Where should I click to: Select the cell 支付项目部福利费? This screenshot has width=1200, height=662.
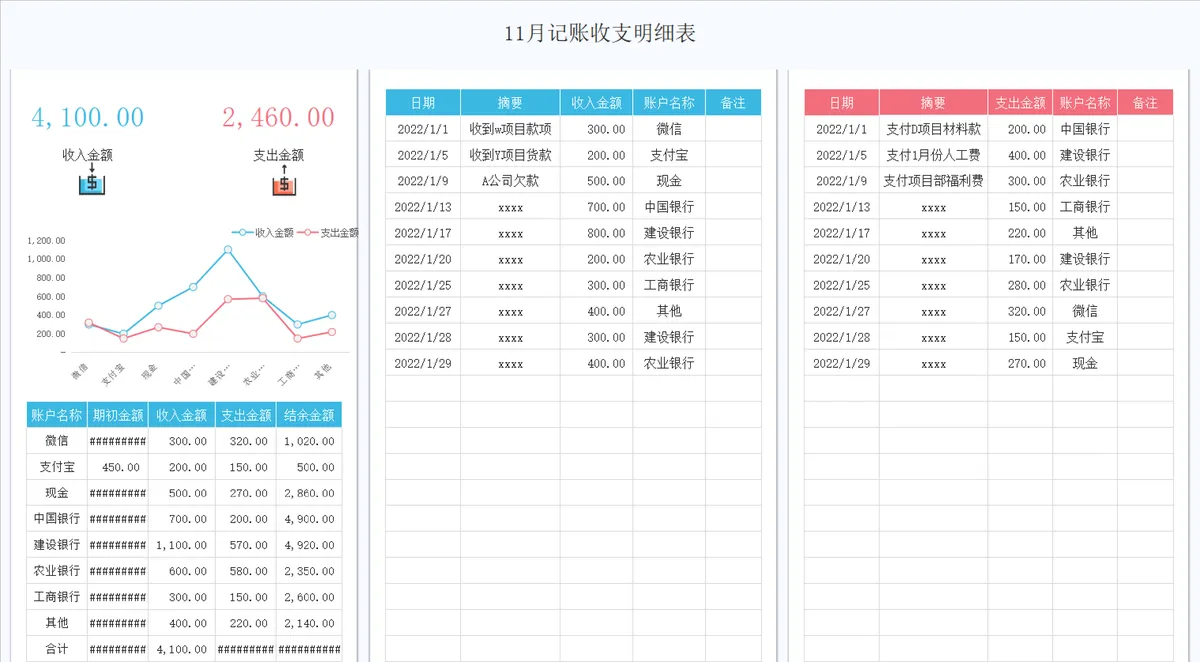point(933,181)
